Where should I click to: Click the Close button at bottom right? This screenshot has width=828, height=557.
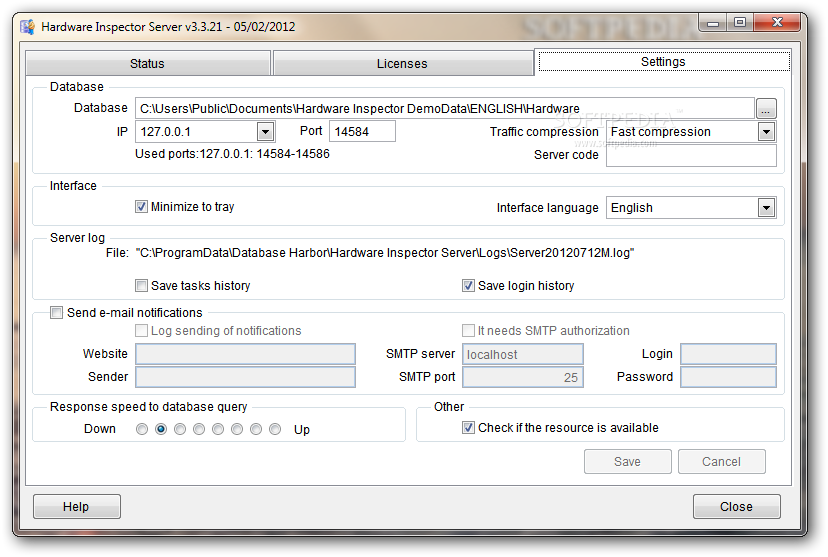point(737,506)
